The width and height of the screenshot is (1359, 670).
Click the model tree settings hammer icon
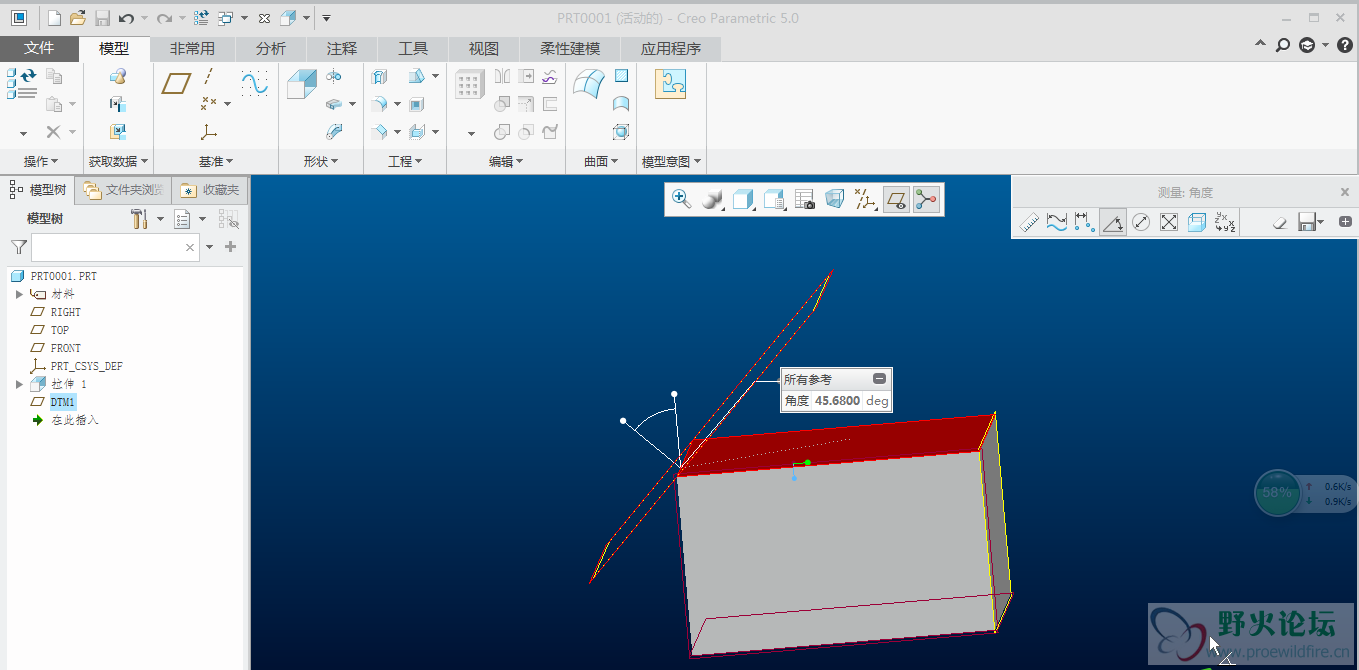140,219
